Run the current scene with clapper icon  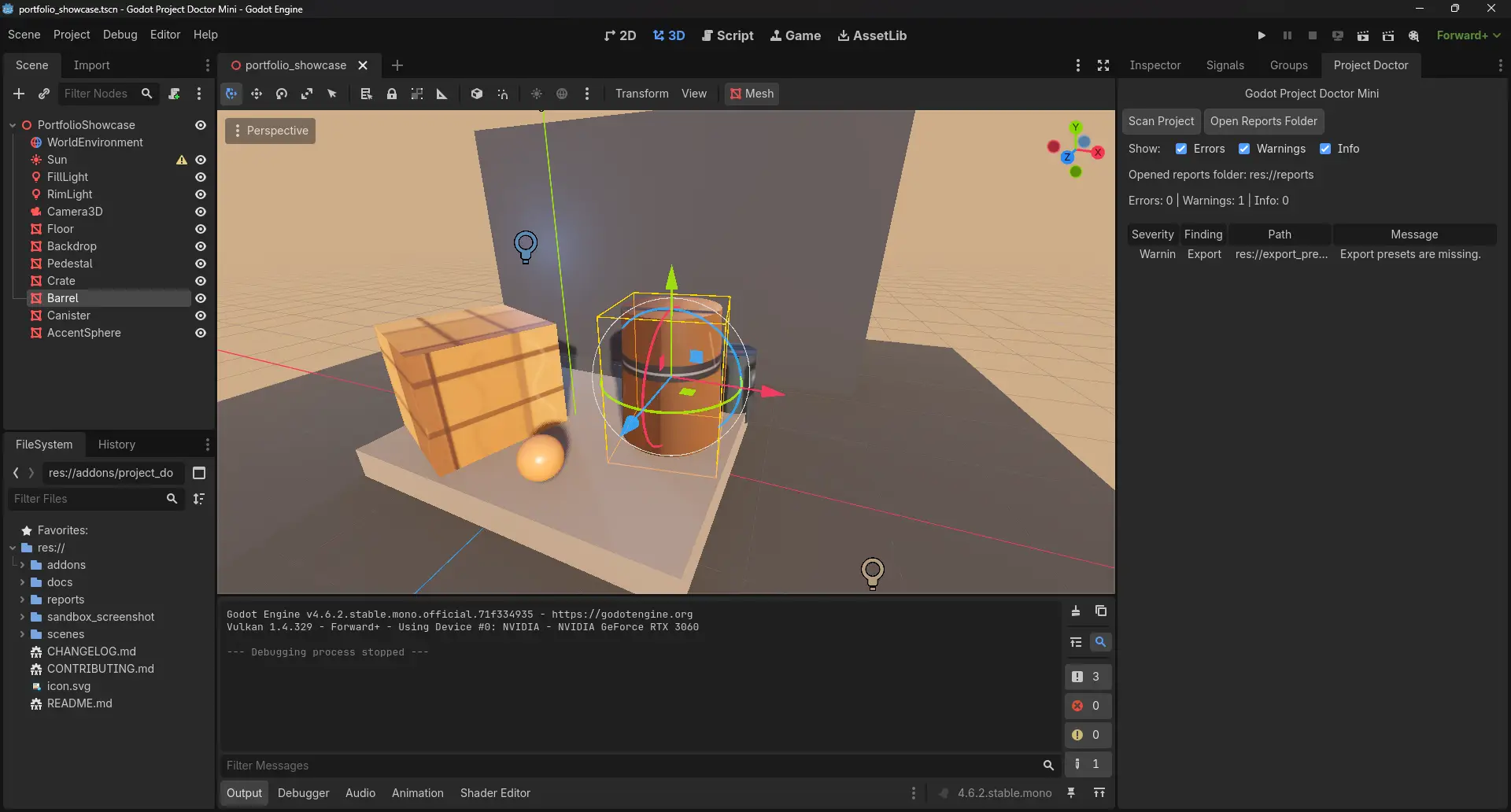pos(1363,35)
